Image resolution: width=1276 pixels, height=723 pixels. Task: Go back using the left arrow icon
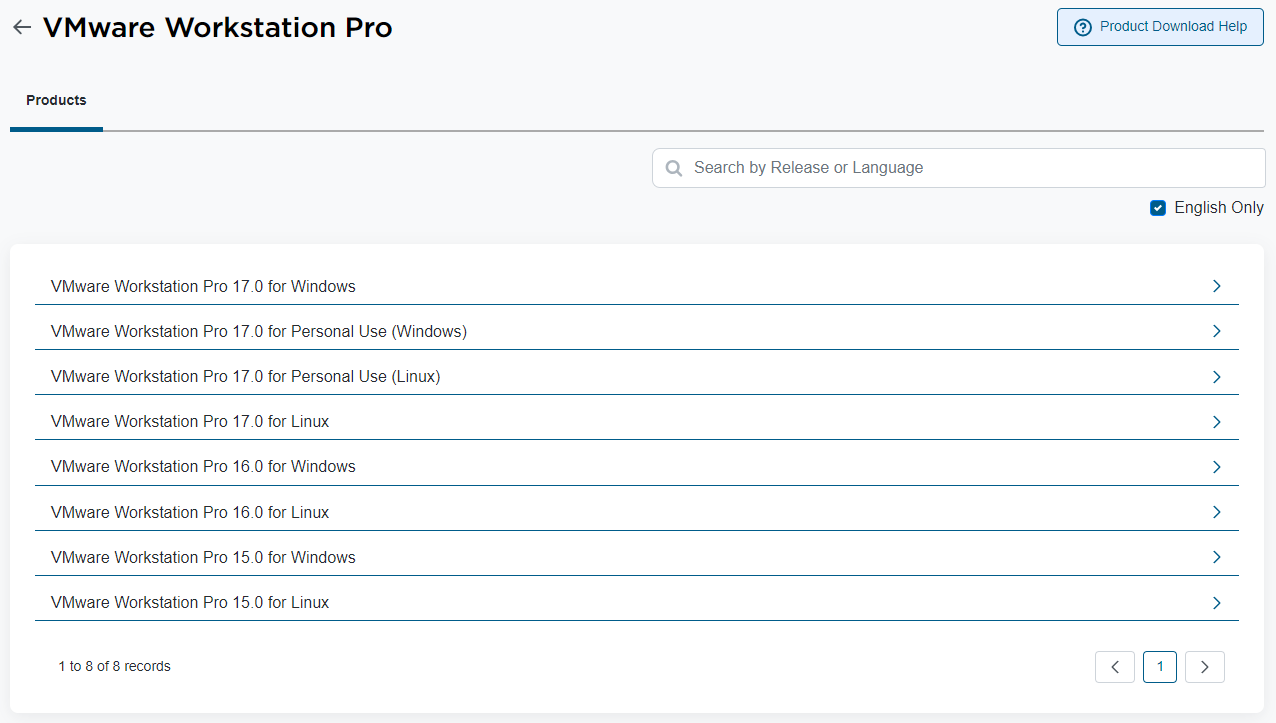(22, 28)
